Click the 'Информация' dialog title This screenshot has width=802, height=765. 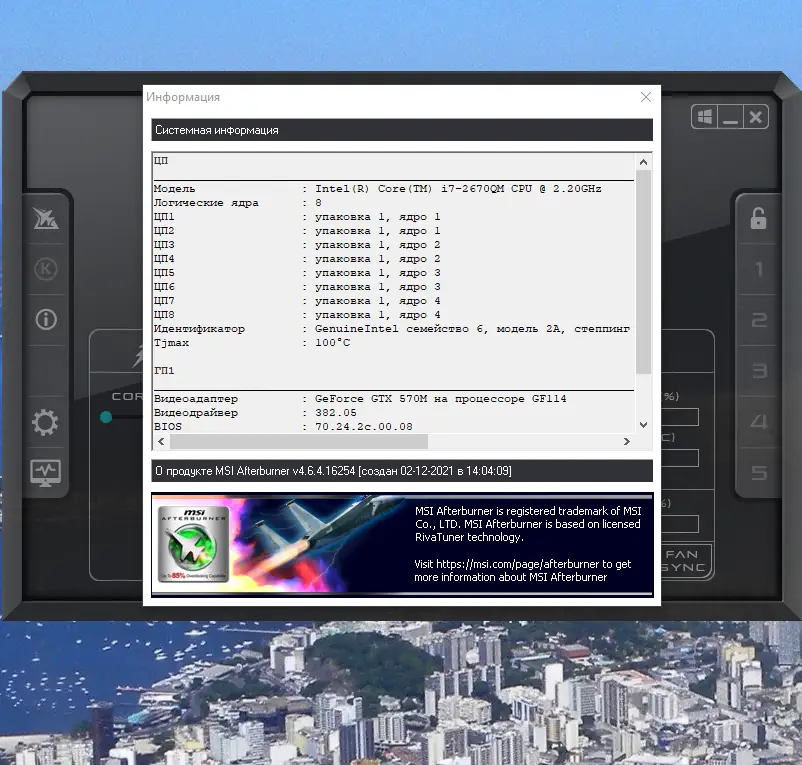pos(183,97)
